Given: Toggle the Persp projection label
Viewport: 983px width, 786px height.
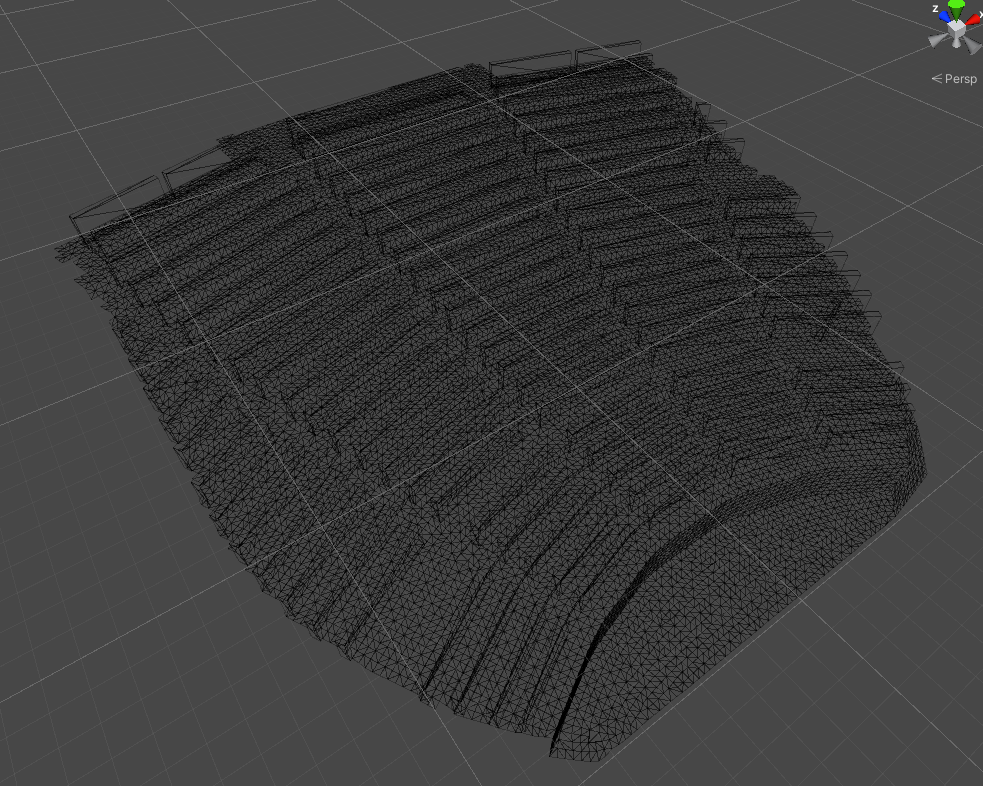Looking at the screenshot, I should (954, 79).
